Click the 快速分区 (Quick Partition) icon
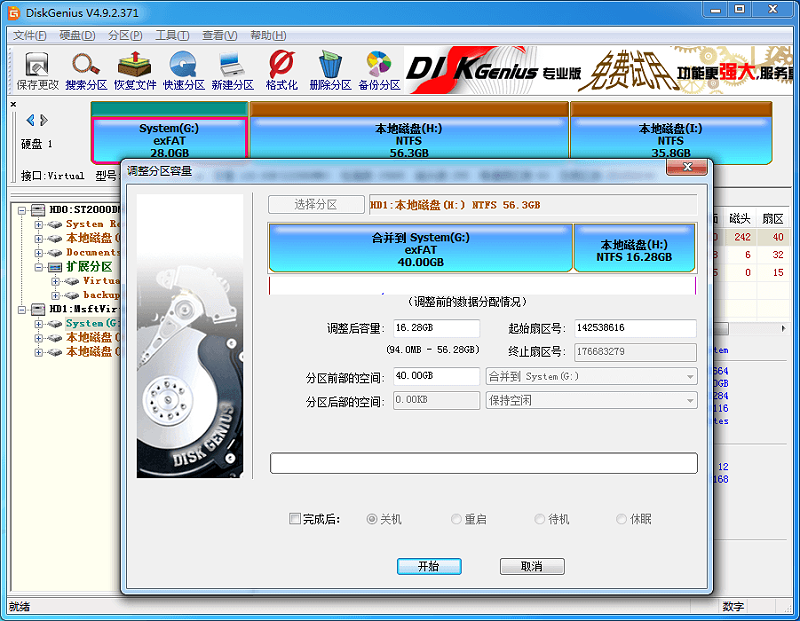The image size is (800, 621). point(181,68)
